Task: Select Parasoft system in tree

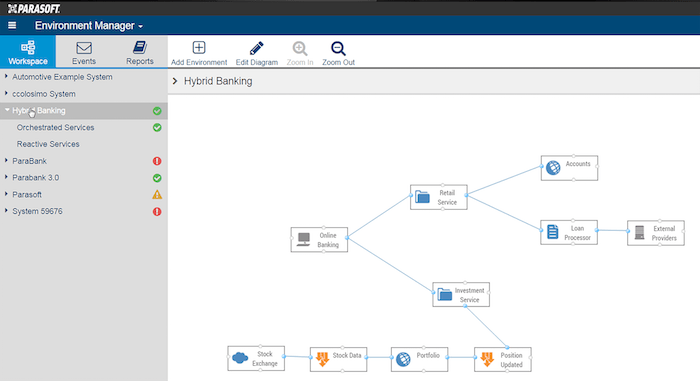Action: pos(27,194)
